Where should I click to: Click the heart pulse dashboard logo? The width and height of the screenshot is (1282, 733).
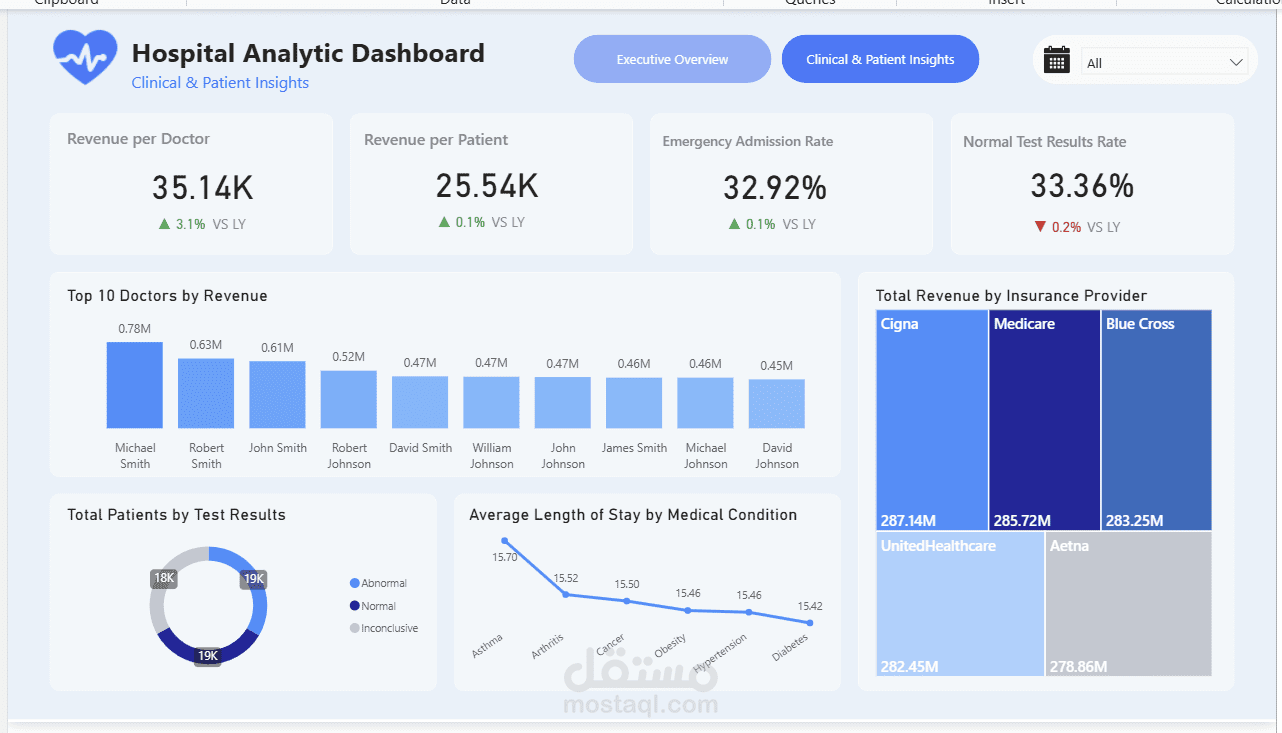[x=85, y=57]
